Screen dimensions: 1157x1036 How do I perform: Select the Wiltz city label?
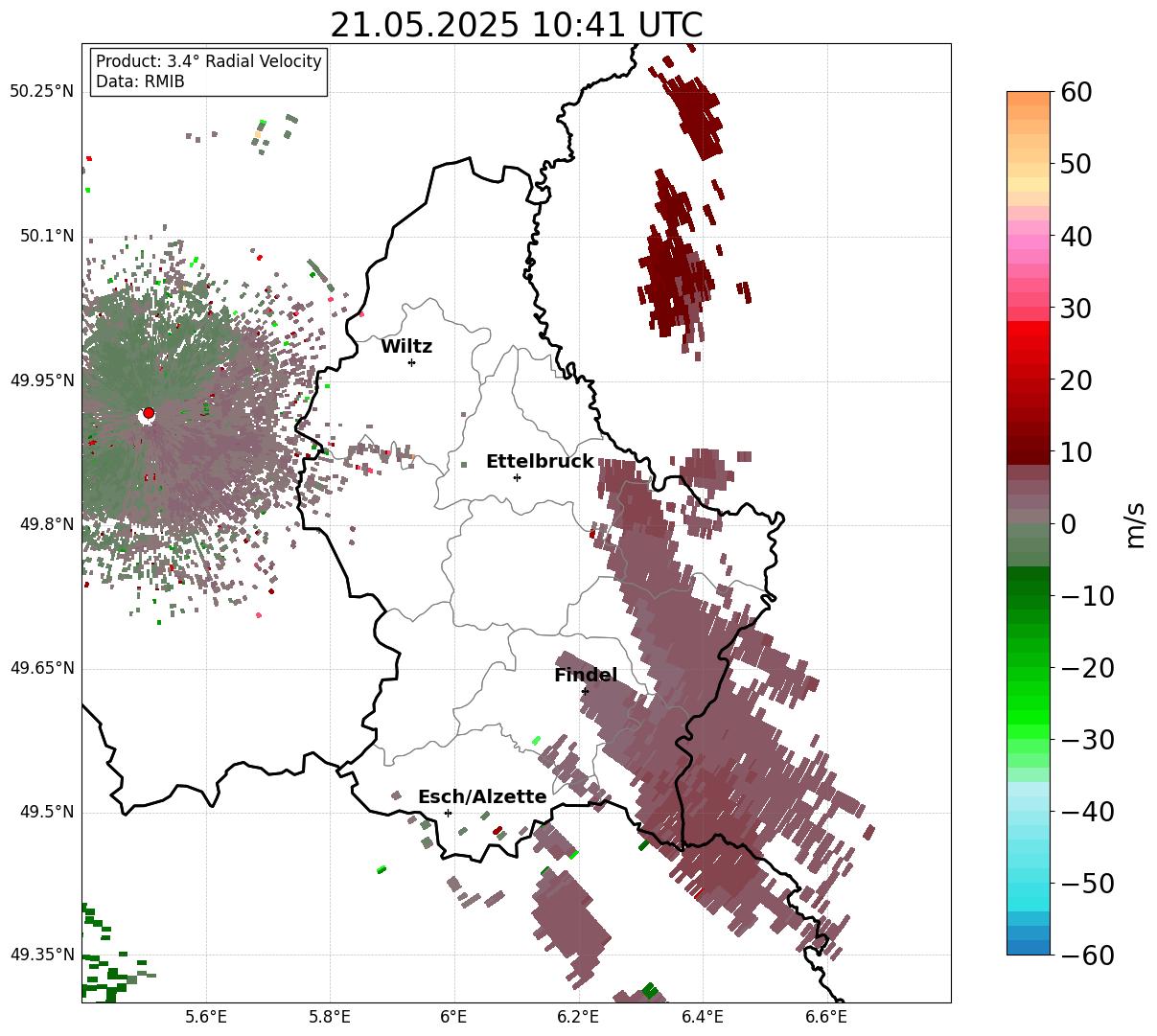tap(406, 347)
